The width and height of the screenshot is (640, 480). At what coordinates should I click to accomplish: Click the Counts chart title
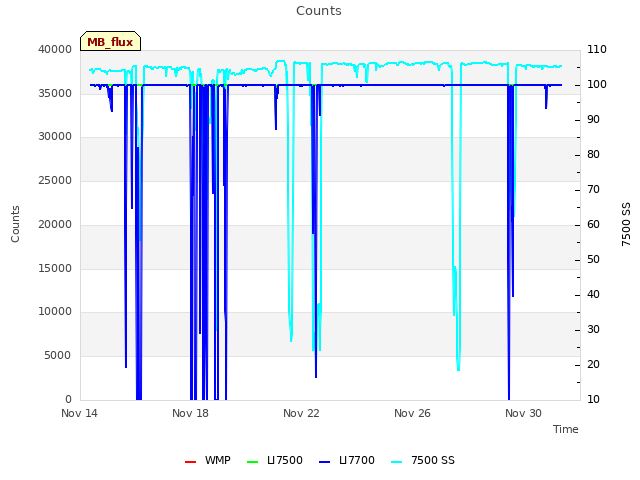pyautogui.click(x=319, y=11)
